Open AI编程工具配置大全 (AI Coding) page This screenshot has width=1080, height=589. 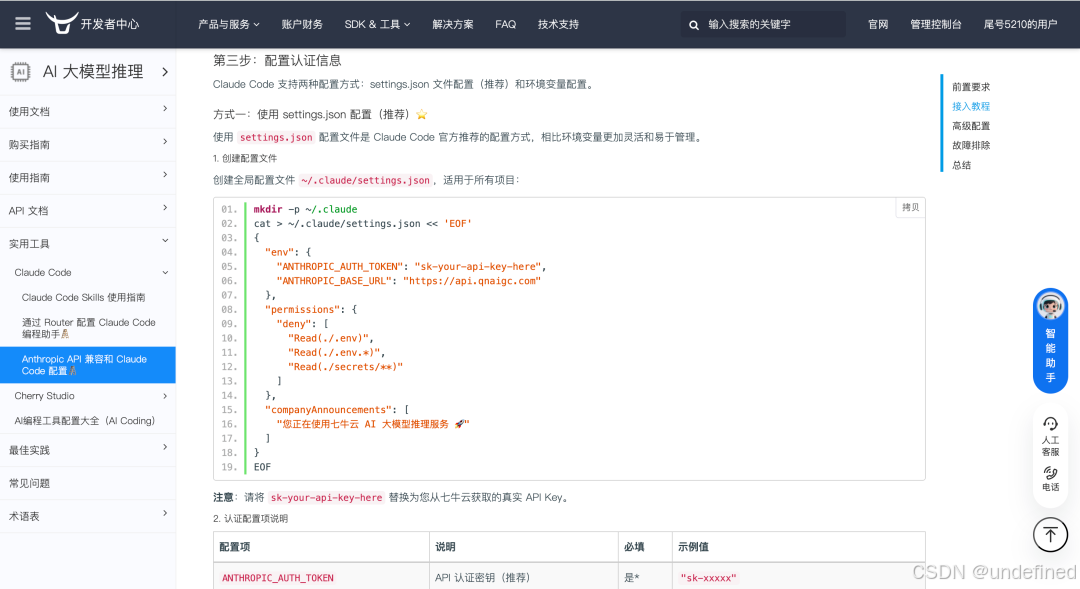84,420
